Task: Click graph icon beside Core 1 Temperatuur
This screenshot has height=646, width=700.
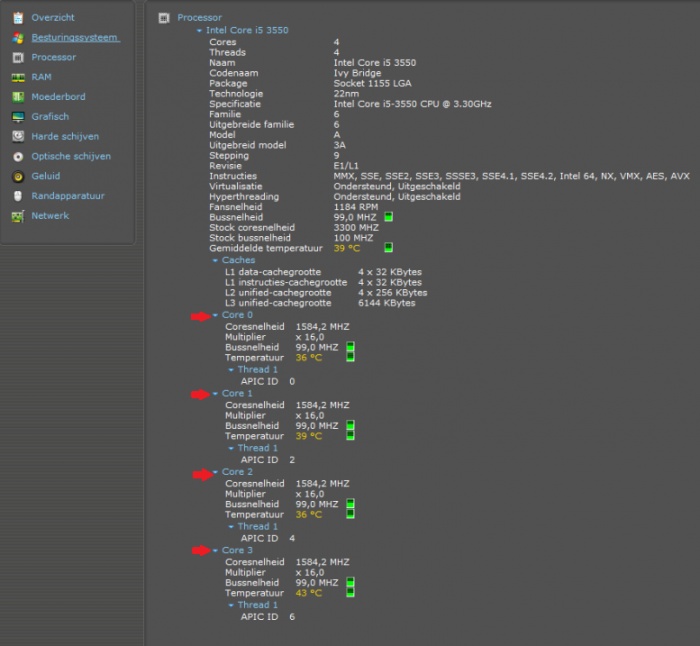Action: [350, 435]
